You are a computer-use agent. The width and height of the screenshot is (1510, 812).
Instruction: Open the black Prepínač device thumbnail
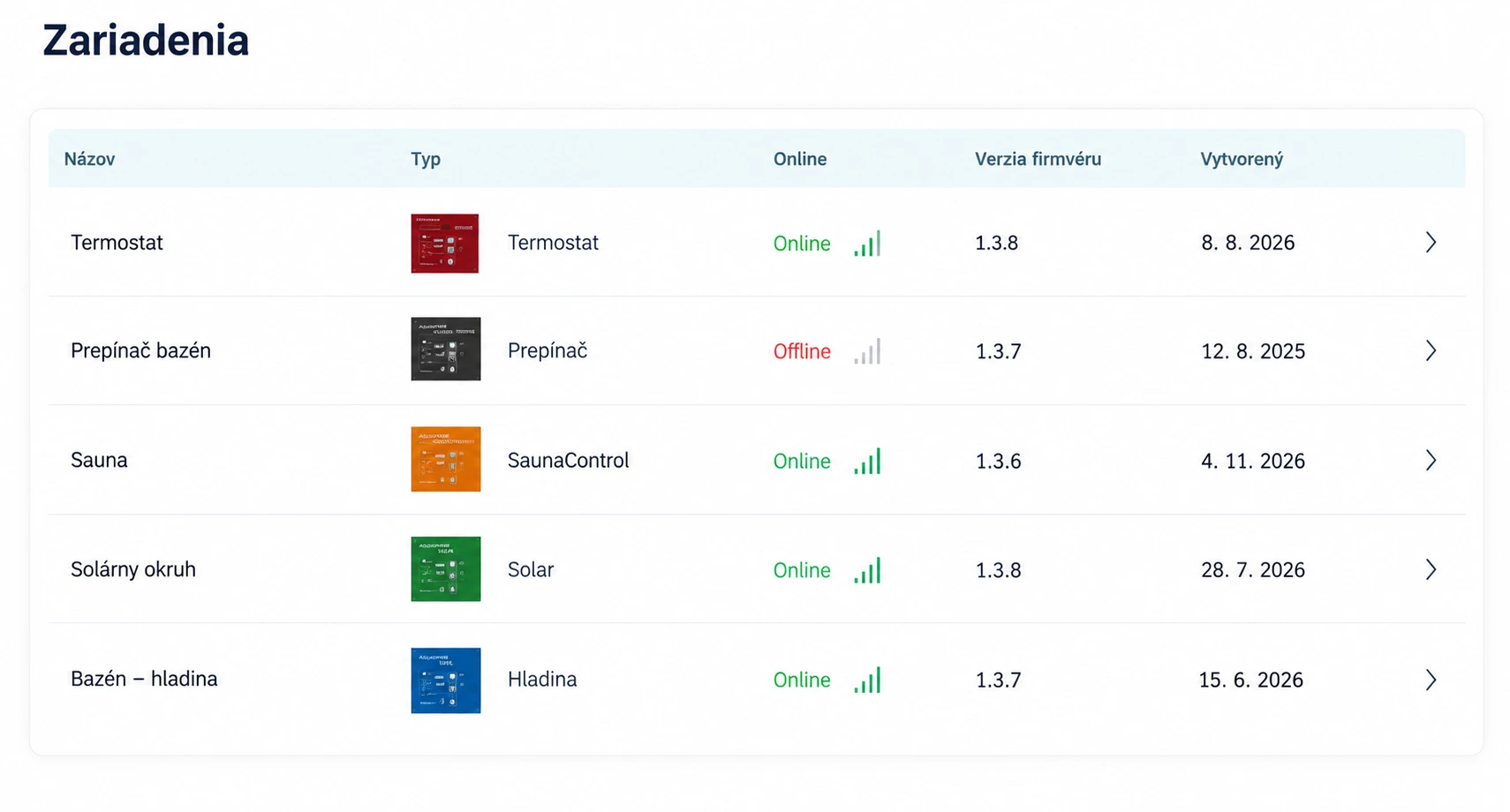click(x=445, y=349)
